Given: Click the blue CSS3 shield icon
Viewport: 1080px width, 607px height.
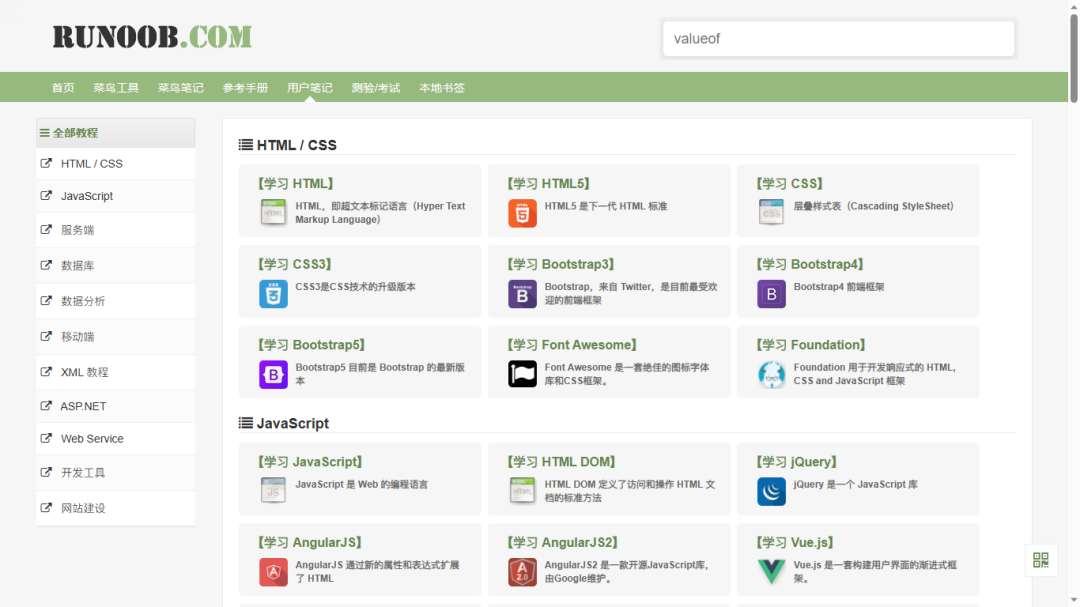Looking at the screenshot, I should coord(273,294).
